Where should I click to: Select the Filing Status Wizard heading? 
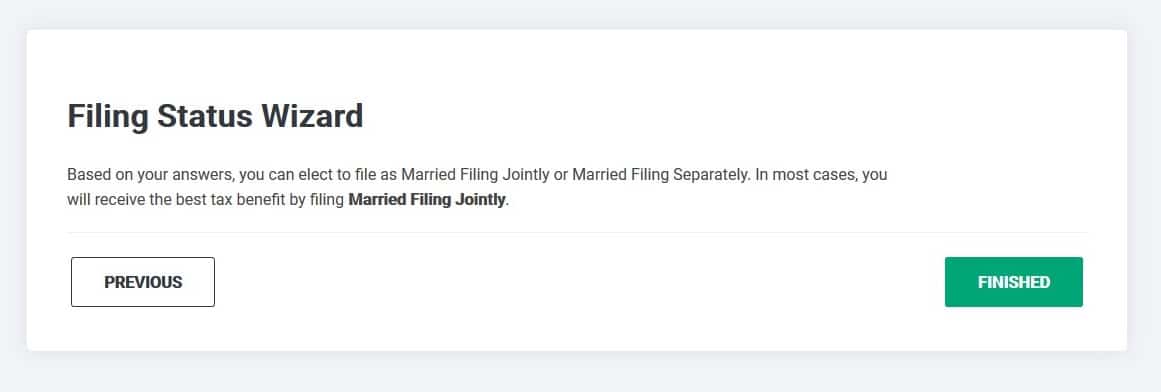(215, 116)
